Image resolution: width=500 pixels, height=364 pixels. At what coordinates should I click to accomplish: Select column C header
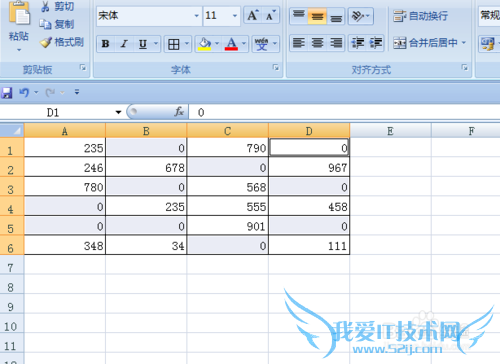coord(228,131)
